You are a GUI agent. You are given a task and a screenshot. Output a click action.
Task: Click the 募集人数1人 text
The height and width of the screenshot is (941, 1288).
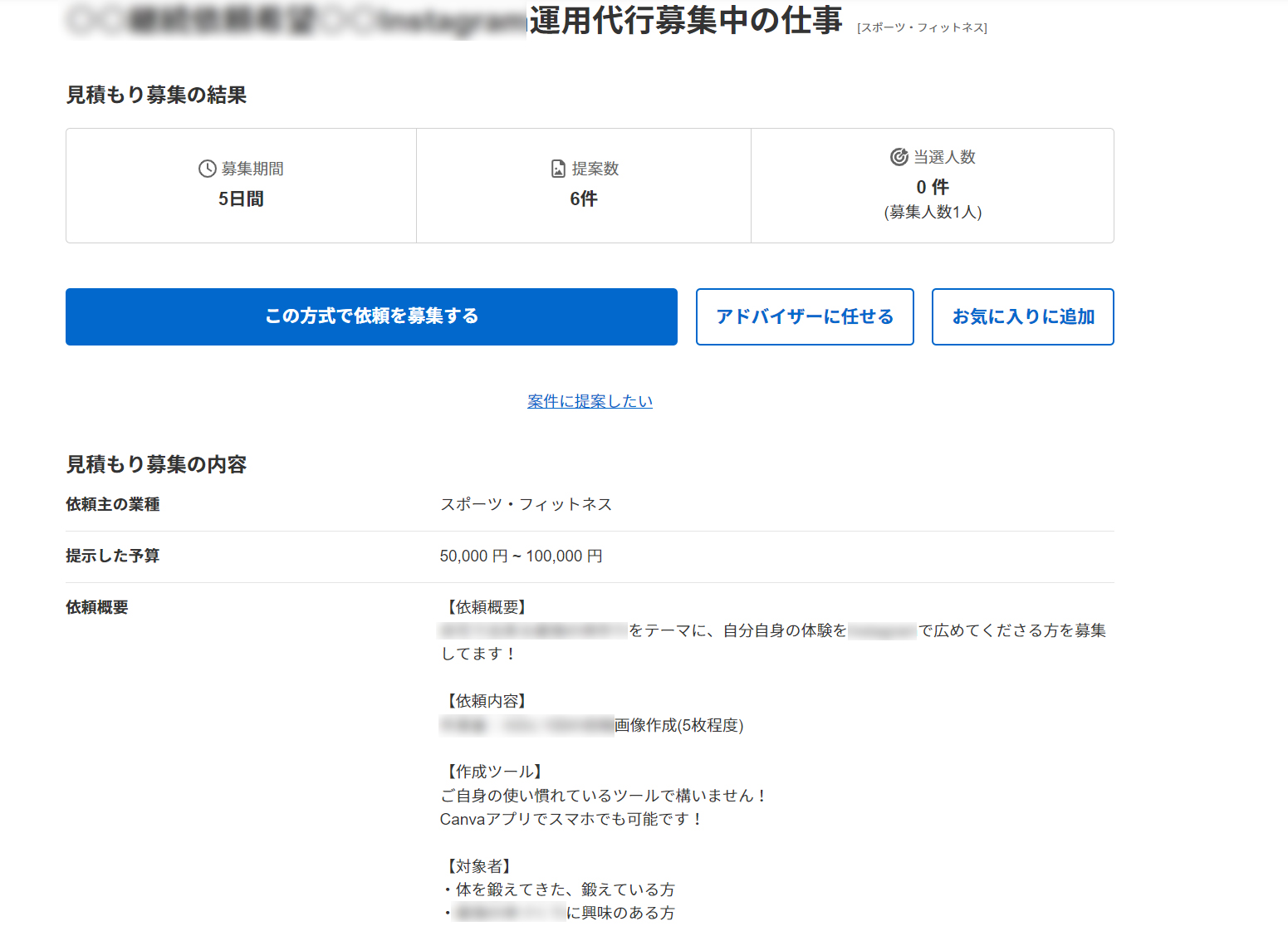coord(932,213)
